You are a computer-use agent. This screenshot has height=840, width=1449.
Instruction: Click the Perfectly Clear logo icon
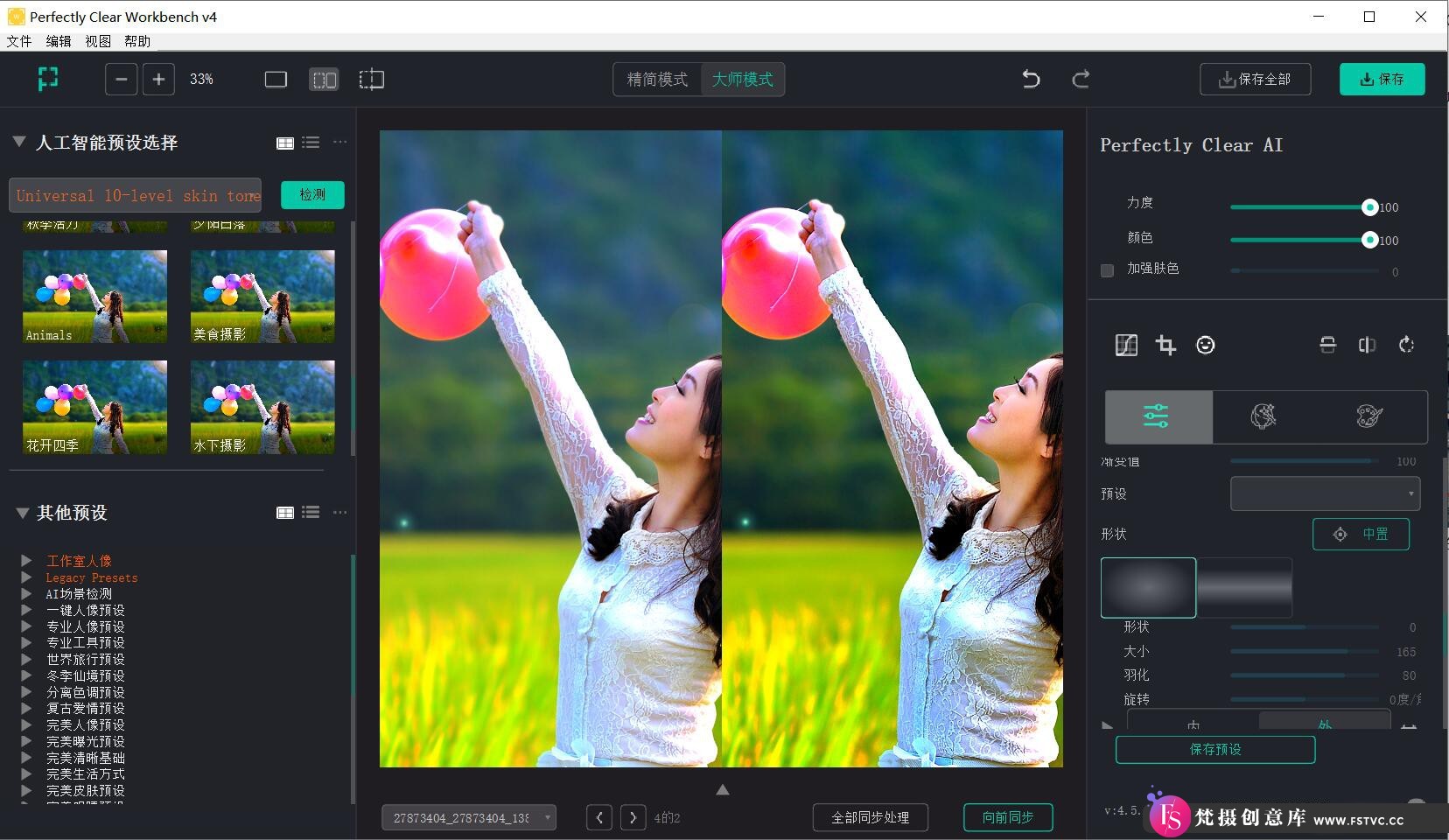[x=48, y=79]
